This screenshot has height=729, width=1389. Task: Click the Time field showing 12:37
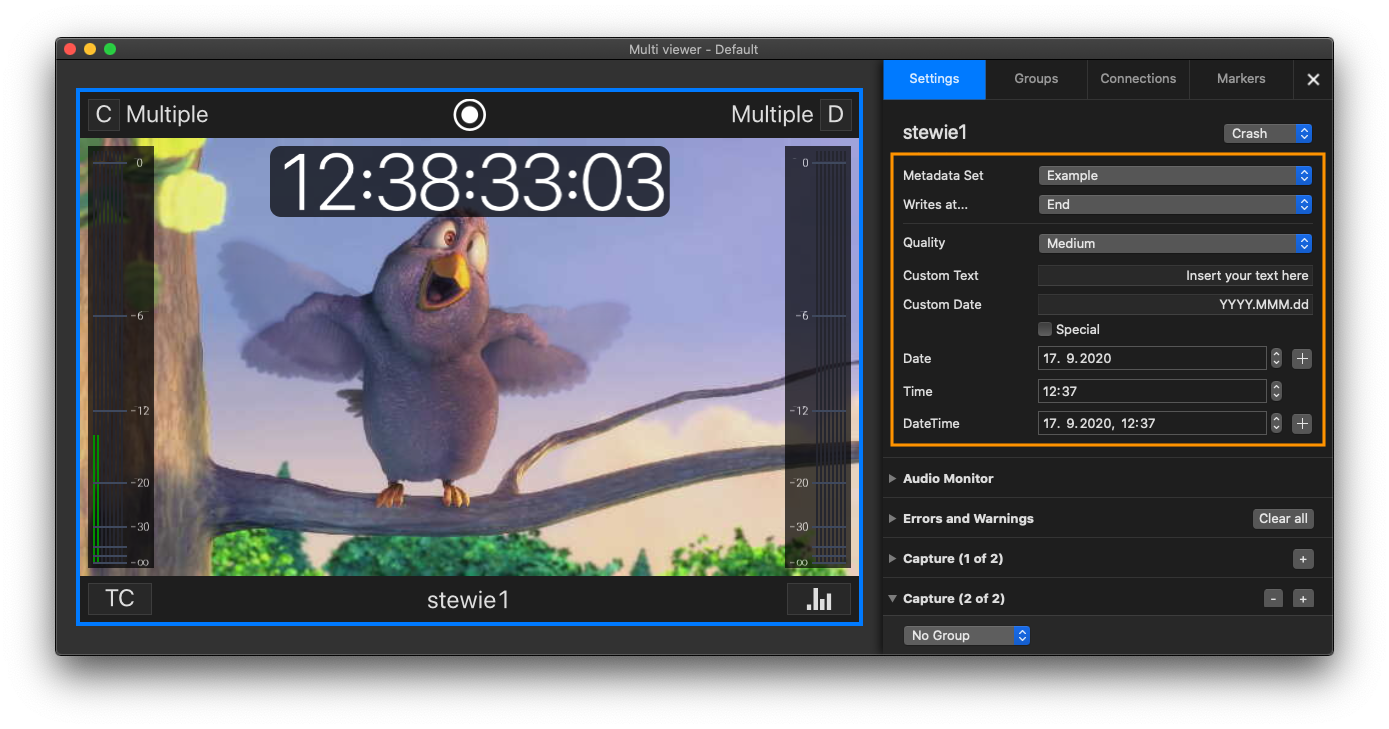tap(1152, 391)
